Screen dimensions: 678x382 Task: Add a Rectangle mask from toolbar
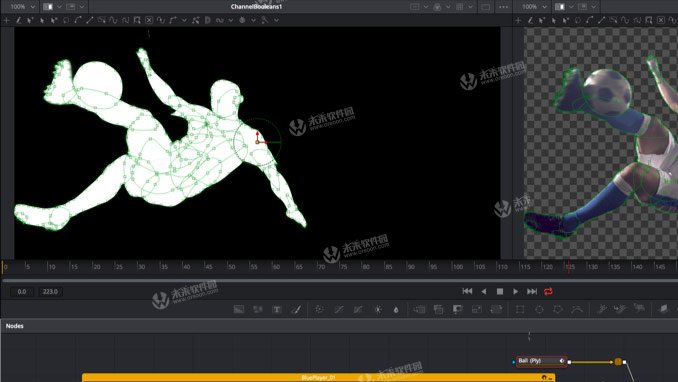point(520,309)
